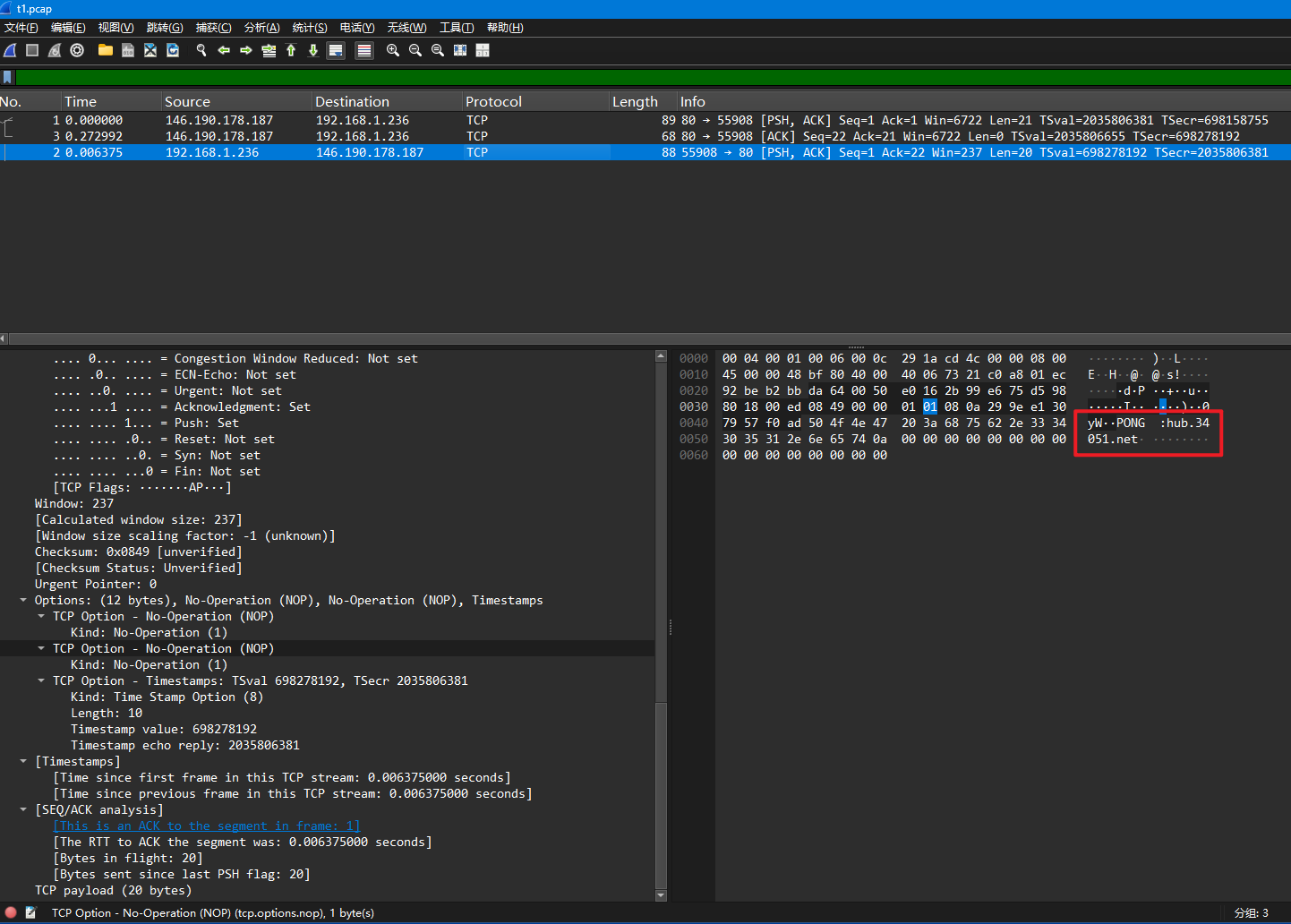1291x924 pixels.
Task: Open the 分析(A) menu
Action: [261, 28]
